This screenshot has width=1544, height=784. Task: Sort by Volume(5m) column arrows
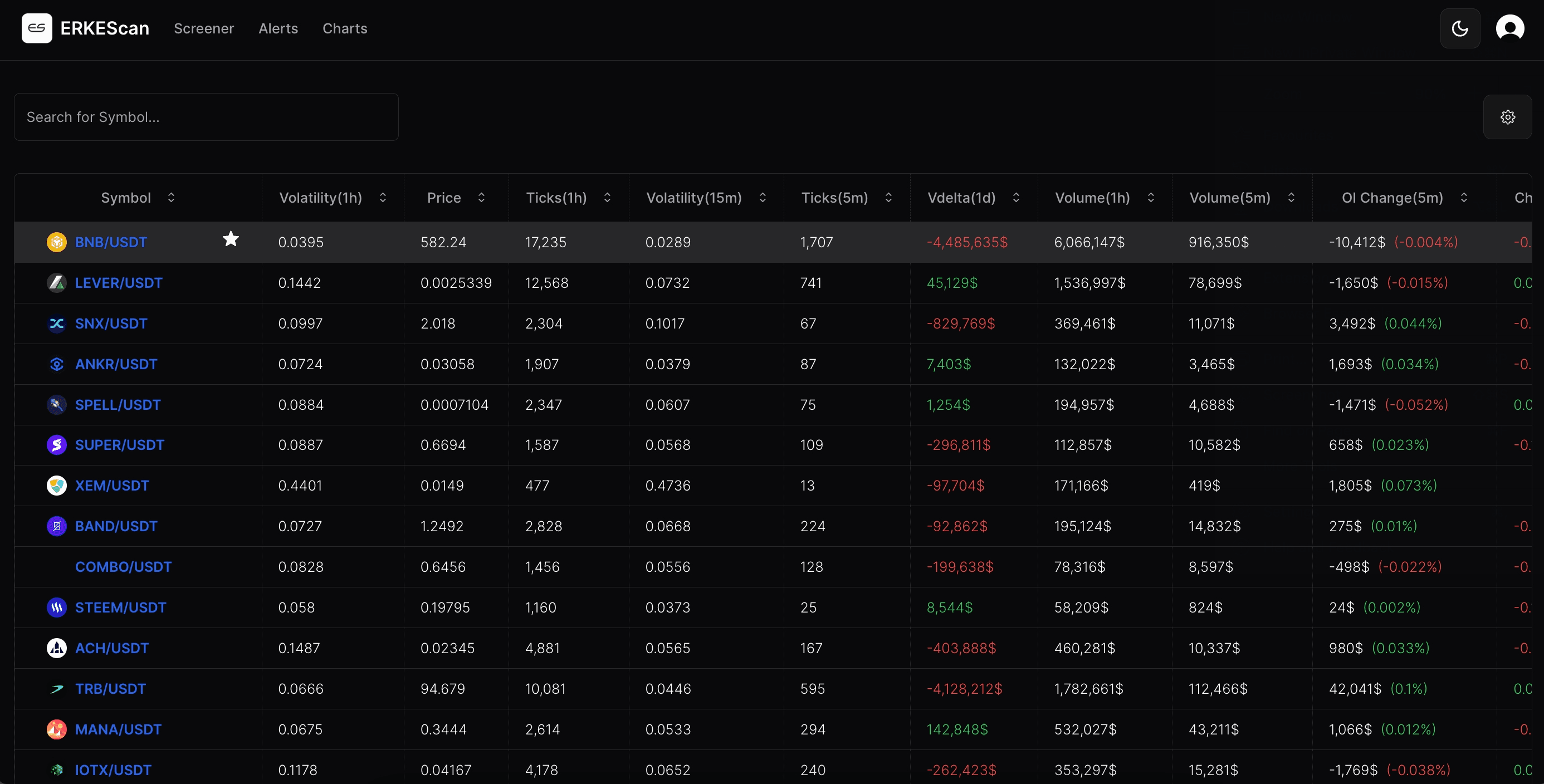click(1291, 198)
